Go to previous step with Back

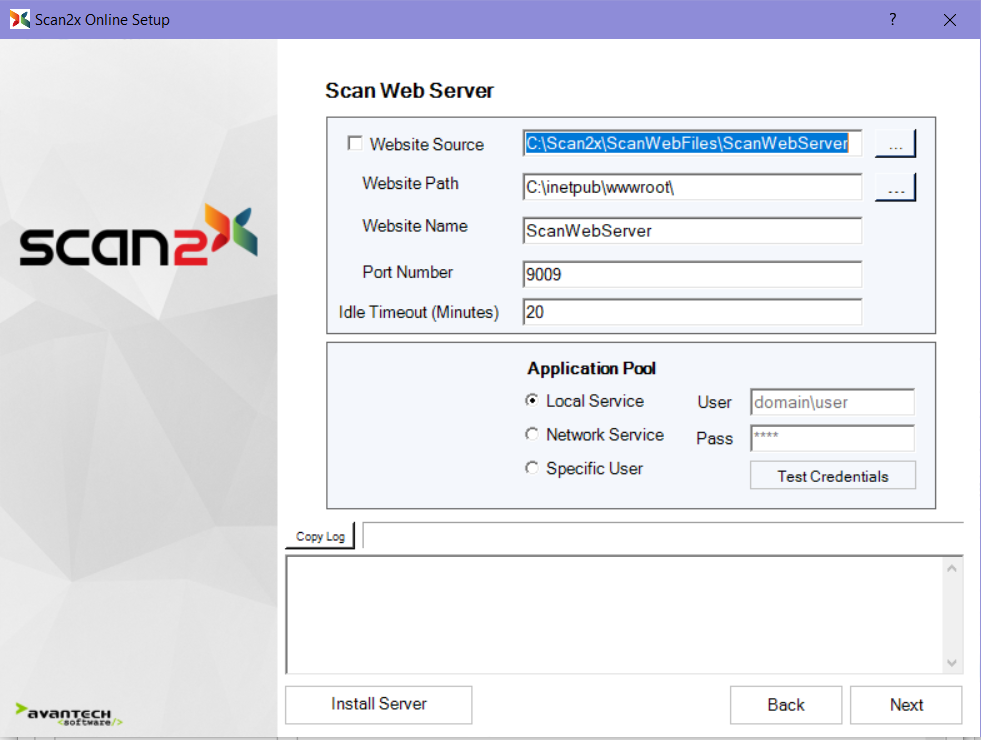pos(785,705)
